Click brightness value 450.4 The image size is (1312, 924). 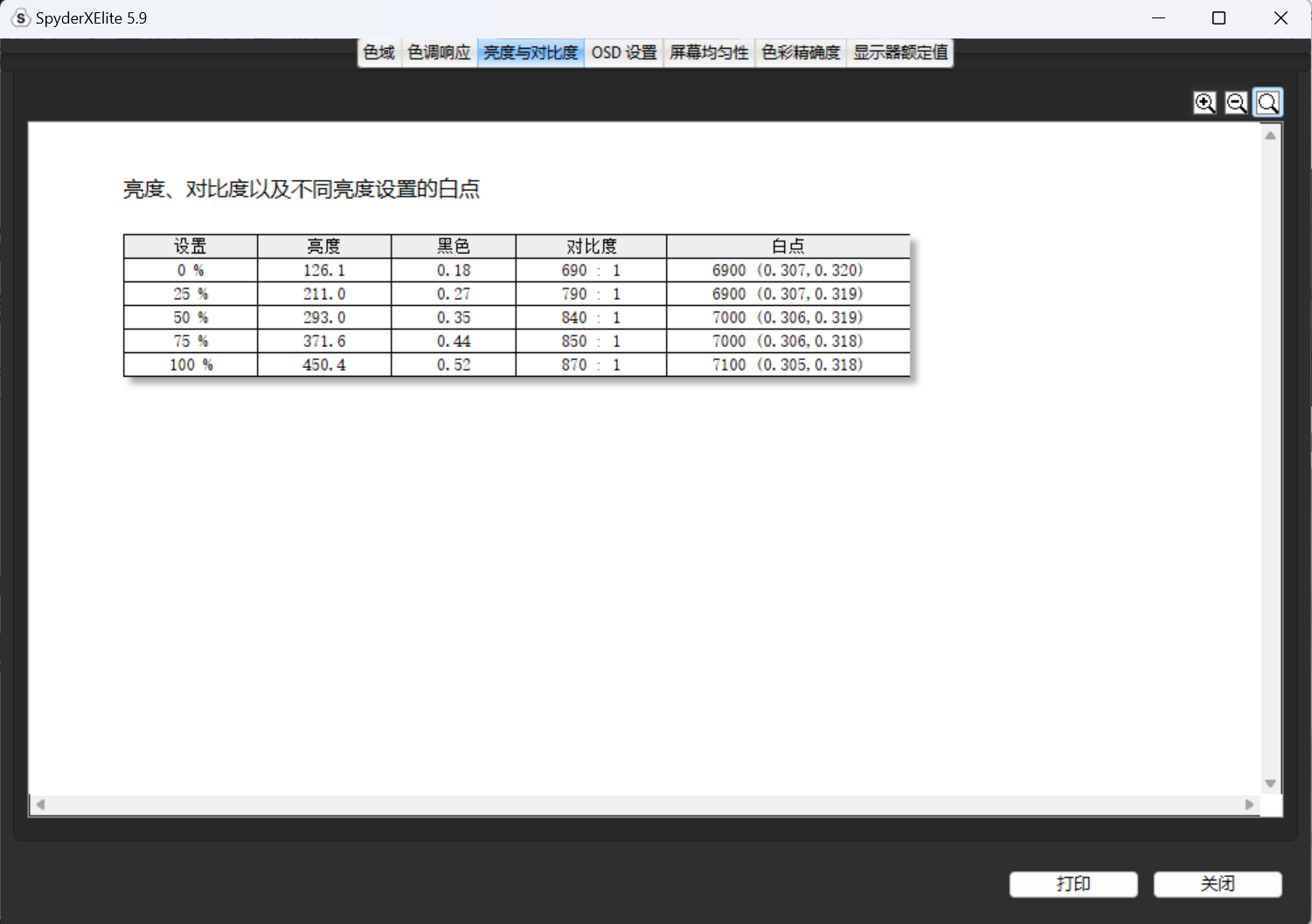(x=324, y=365)
